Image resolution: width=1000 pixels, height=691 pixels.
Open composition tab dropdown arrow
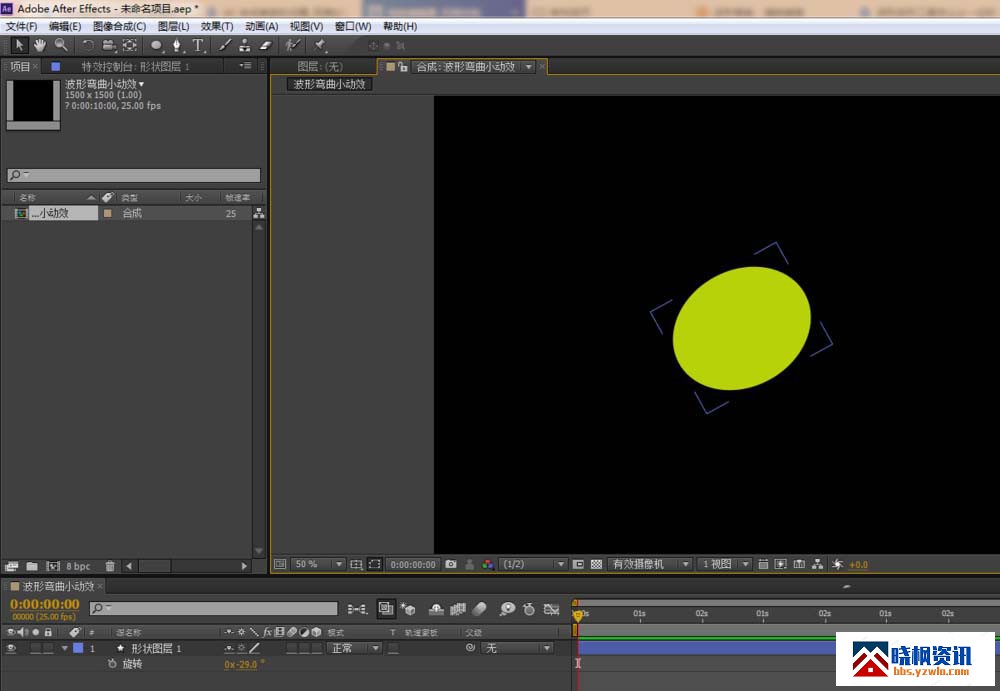coord(529,66)
